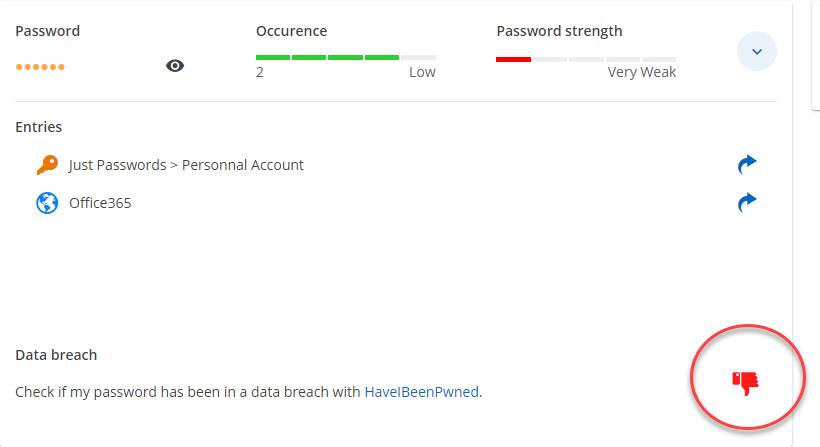Collapse details with the chevron-down button
The width and height of the screenshot is (820, 447).
click(x=757, y=51)
